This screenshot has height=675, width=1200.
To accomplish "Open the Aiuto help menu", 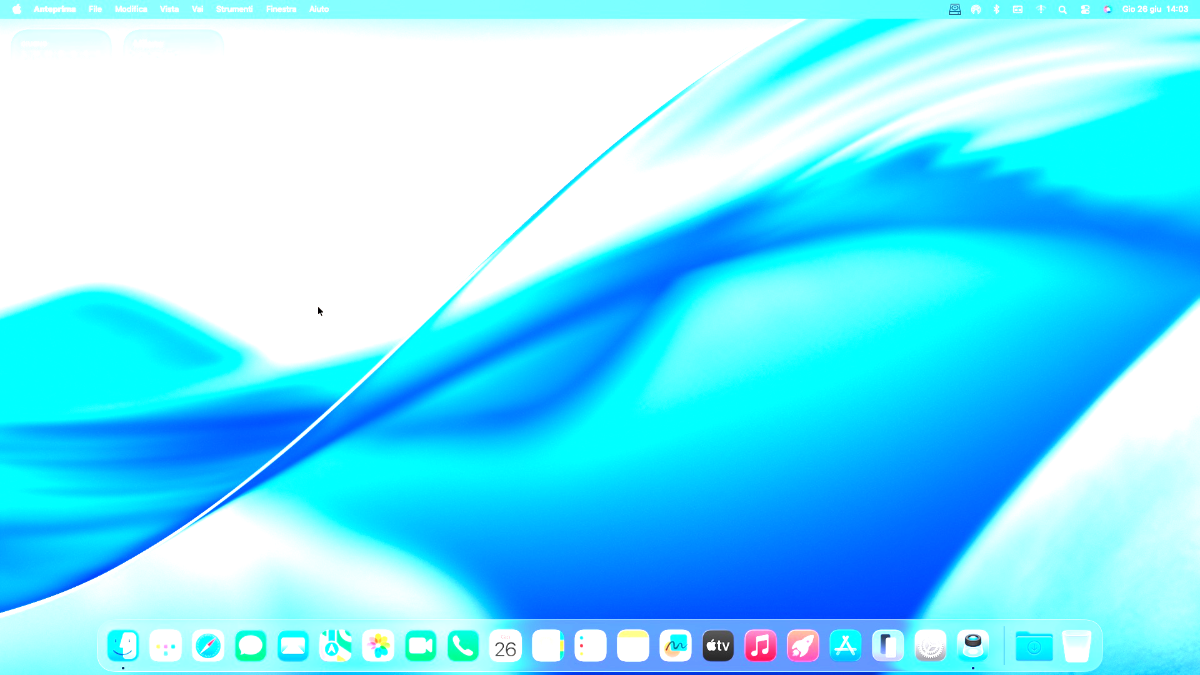I will (319, 9).
